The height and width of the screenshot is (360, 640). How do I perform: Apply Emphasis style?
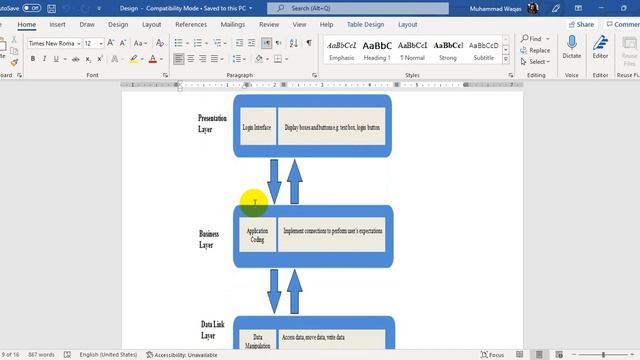(x=342, y=50)
